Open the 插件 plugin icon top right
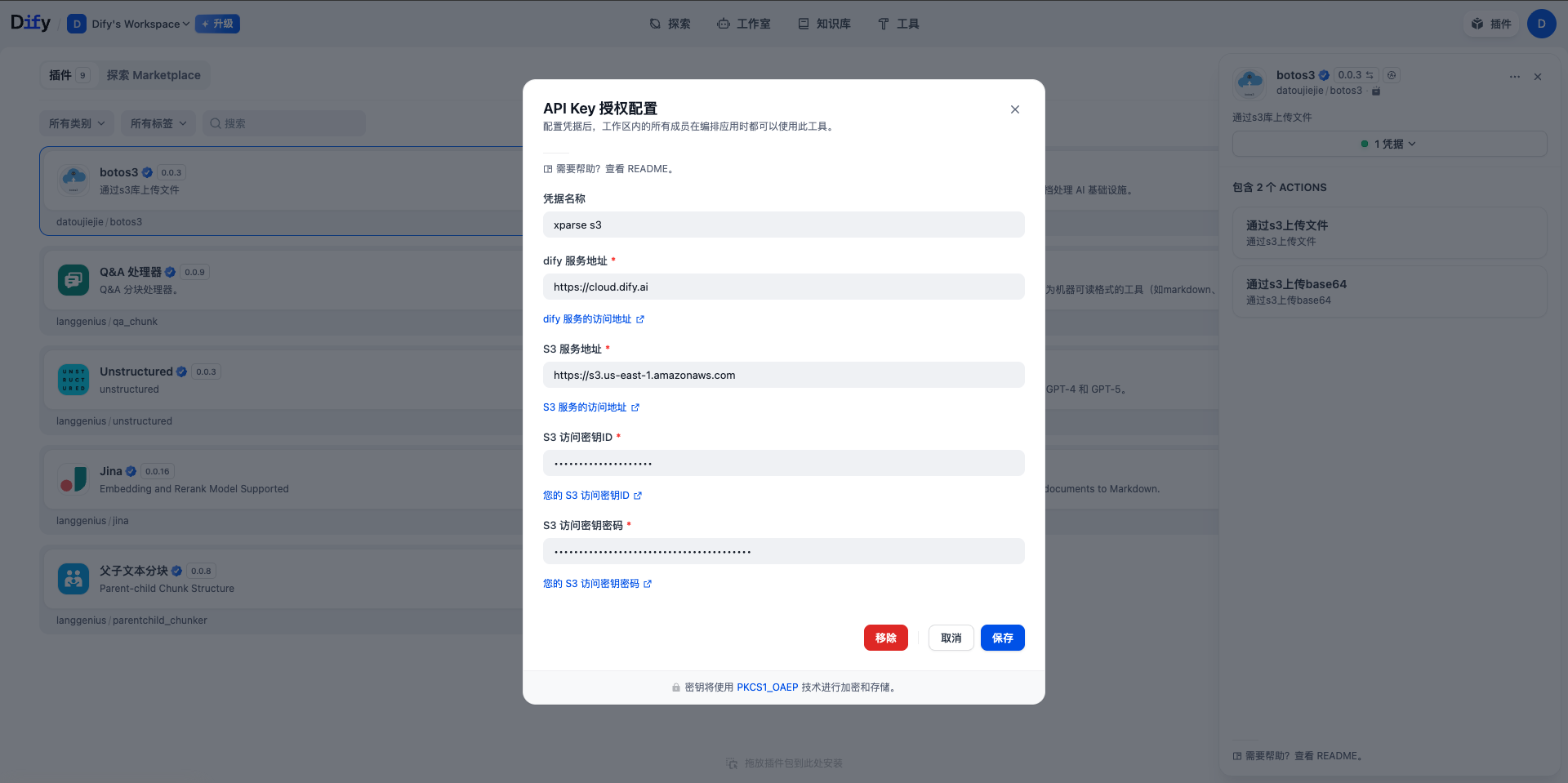The image size is (1568, 783). 1478,24
